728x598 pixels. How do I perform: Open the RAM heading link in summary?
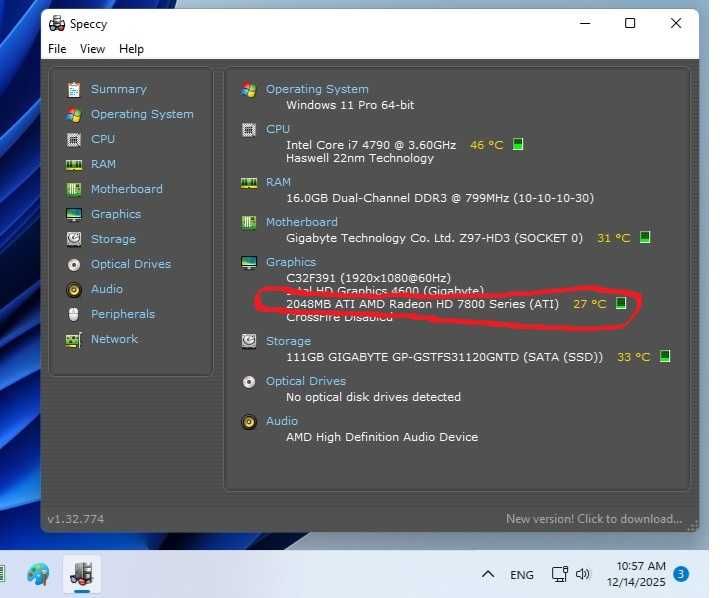[x=278, y=182]
